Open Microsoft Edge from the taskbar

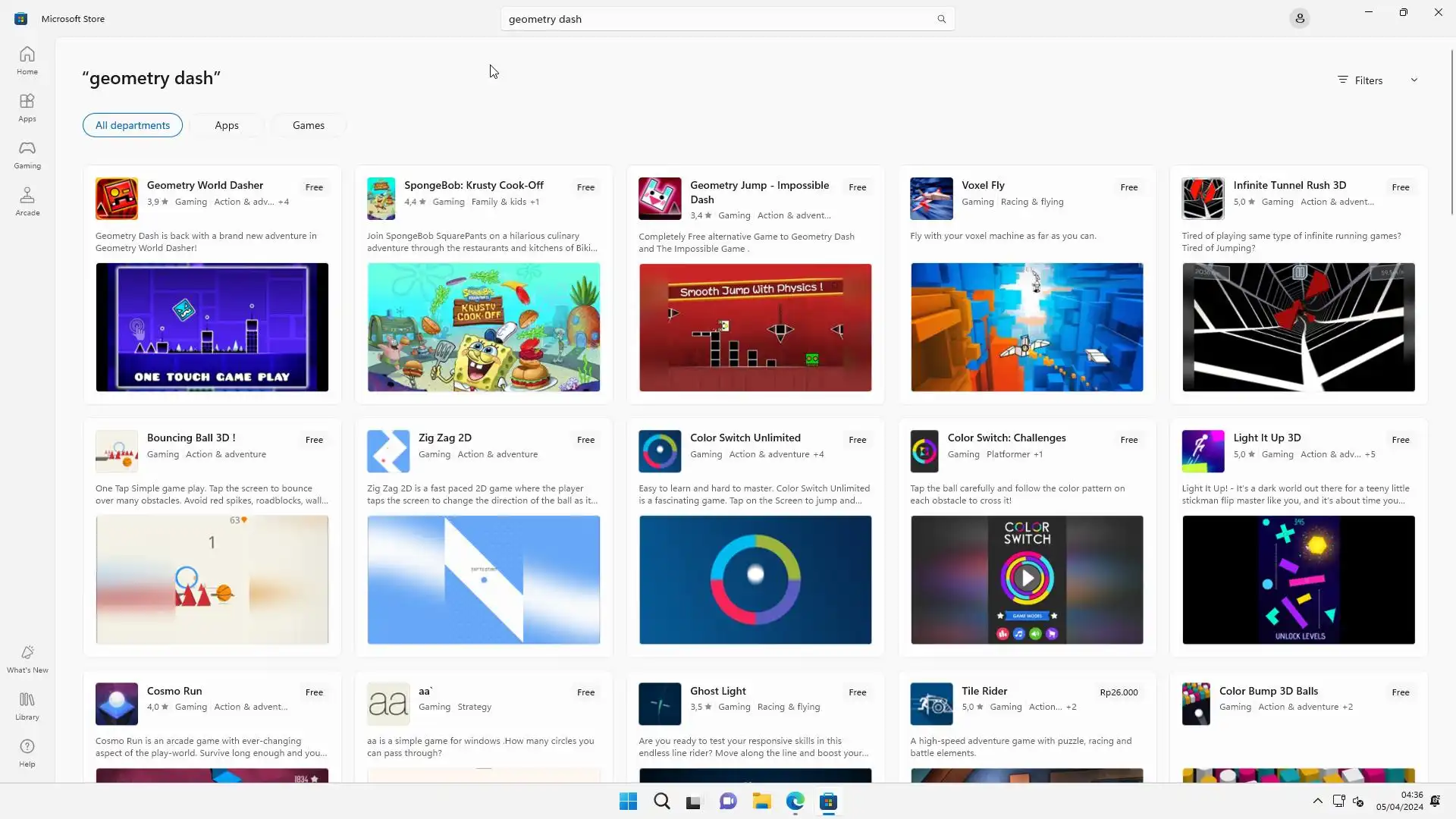tap(795, 802)
